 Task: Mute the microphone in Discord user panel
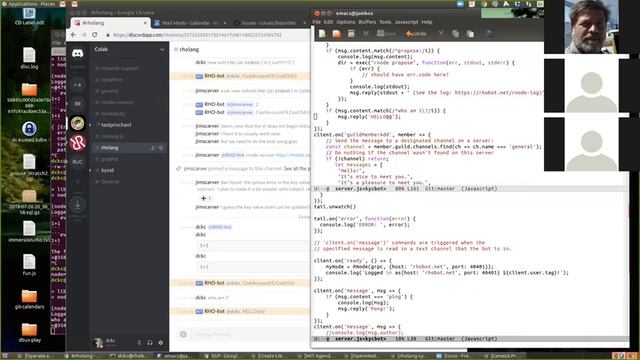coord(139,343)
